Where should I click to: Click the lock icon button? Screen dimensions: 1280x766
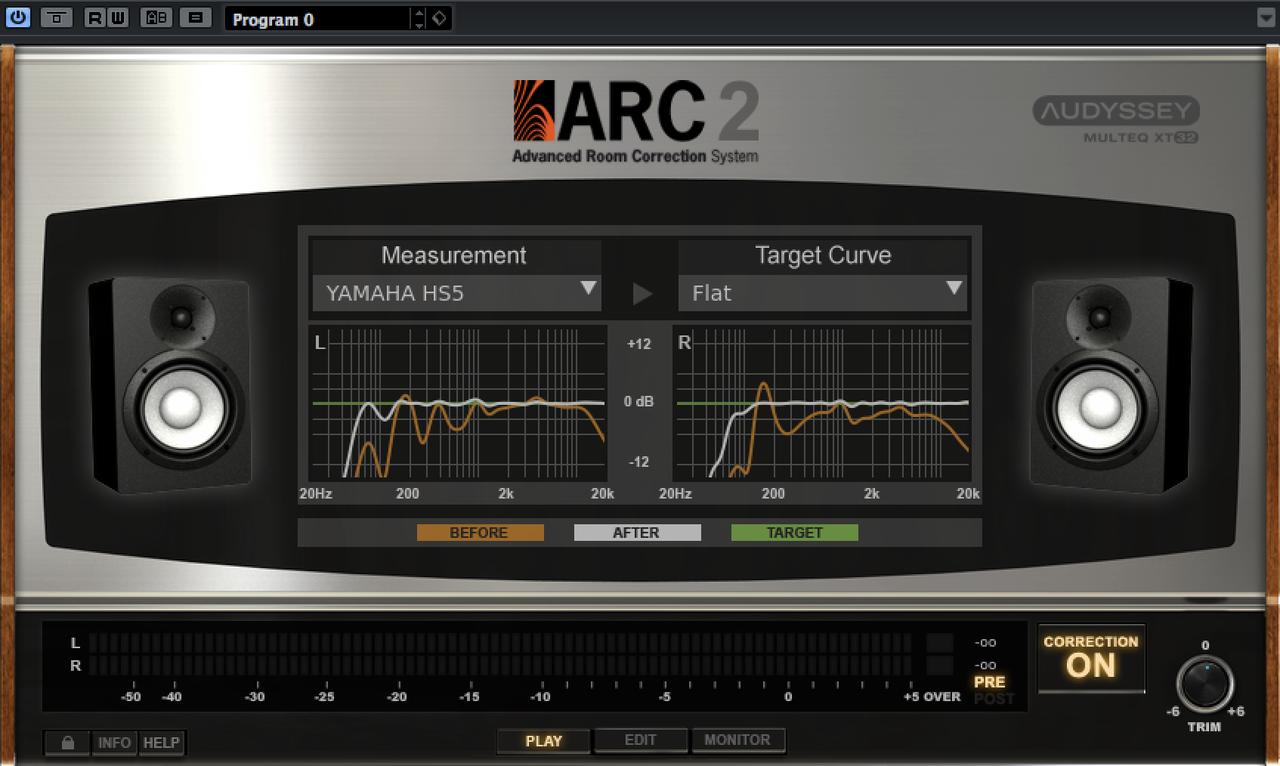(68, 743)
